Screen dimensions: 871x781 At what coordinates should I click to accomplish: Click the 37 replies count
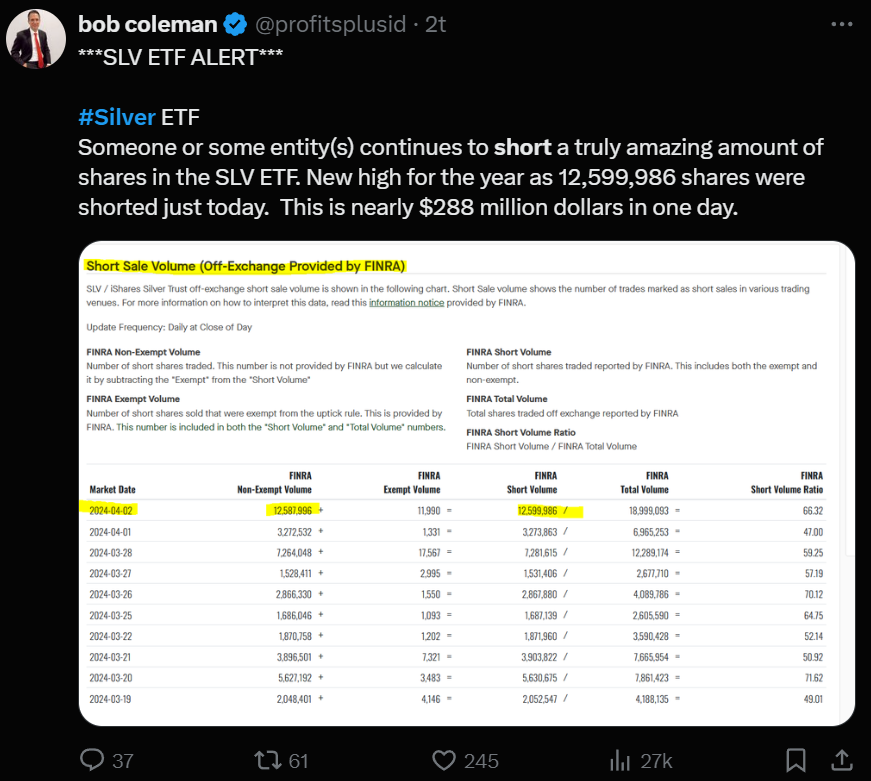(123, 761)
